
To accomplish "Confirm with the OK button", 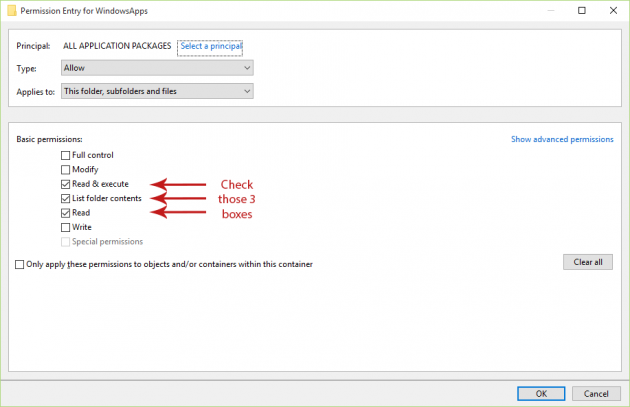I will click(x=541, y=394).
